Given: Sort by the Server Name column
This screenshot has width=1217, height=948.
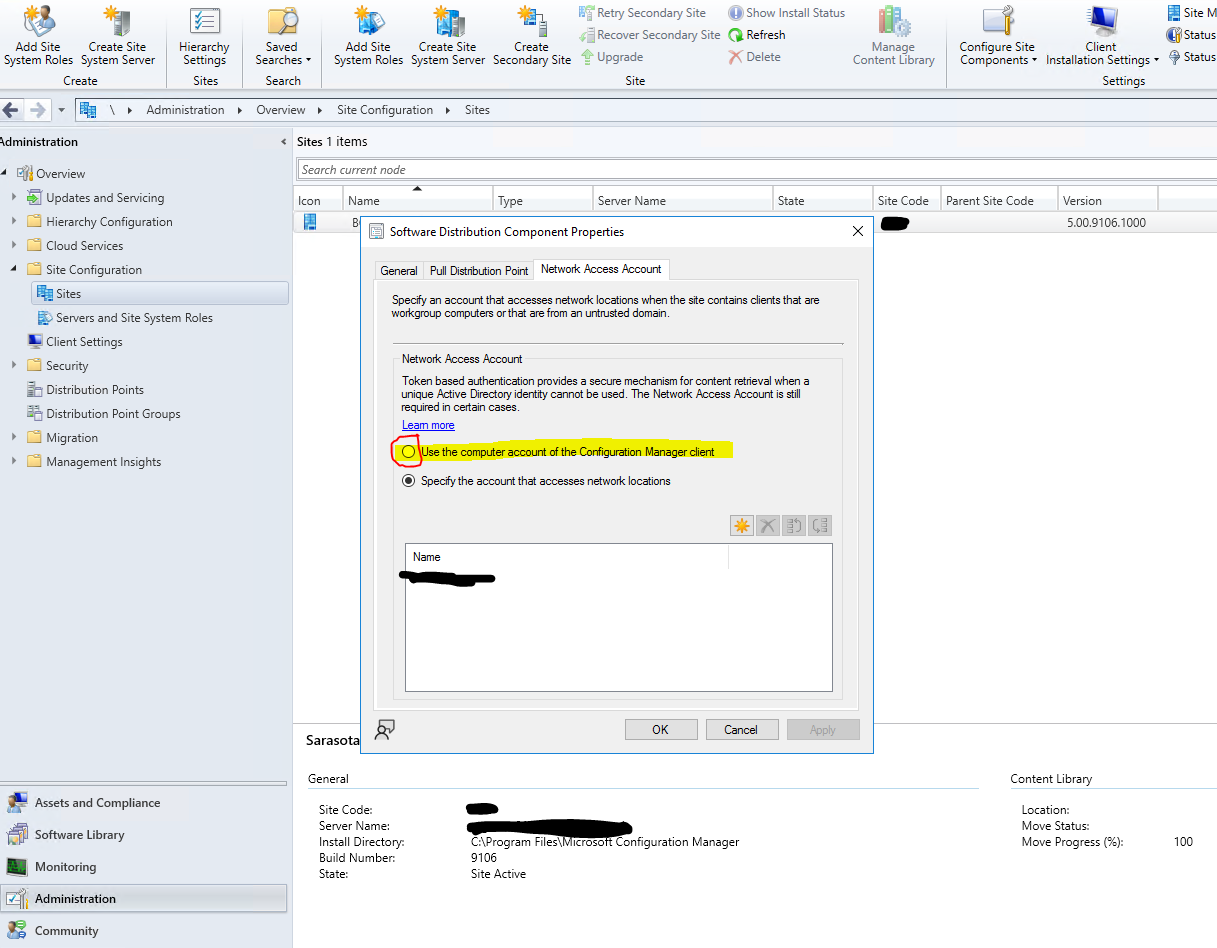Looking at the screenshot, I should tap(683, 200).
